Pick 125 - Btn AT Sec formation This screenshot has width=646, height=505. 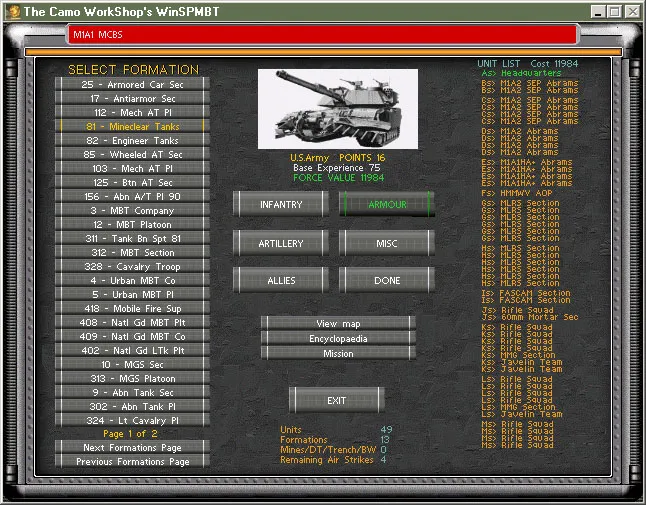[133, 182]
